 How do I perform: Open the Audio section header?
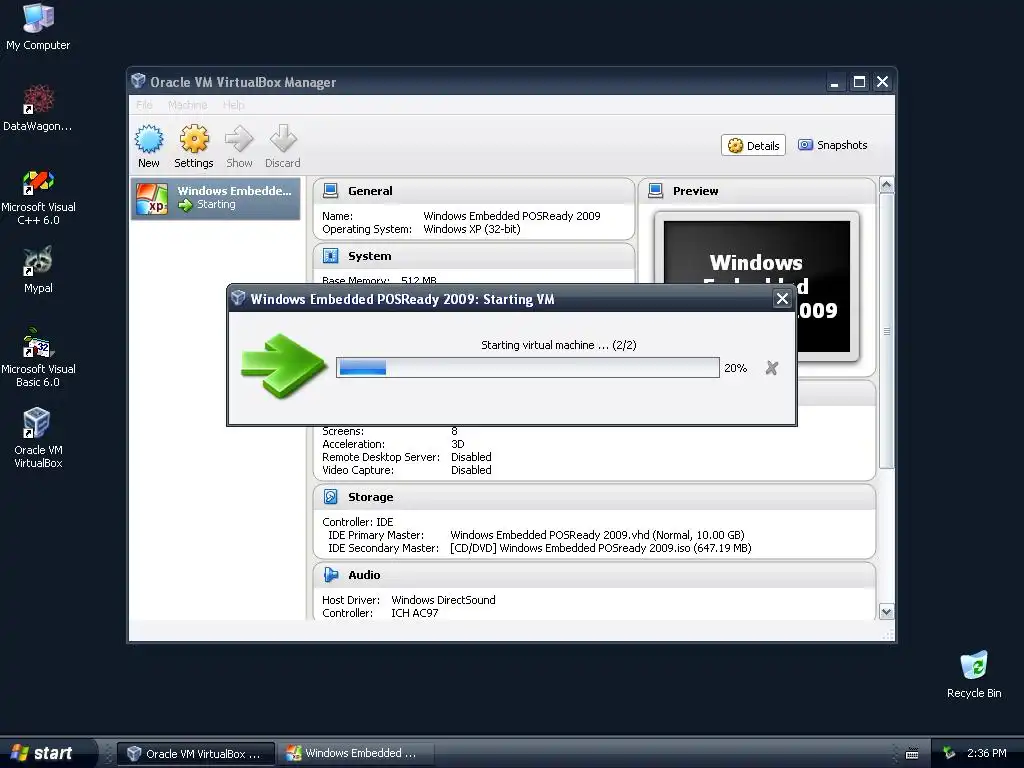pyautogui.click(x=594, y=575)
